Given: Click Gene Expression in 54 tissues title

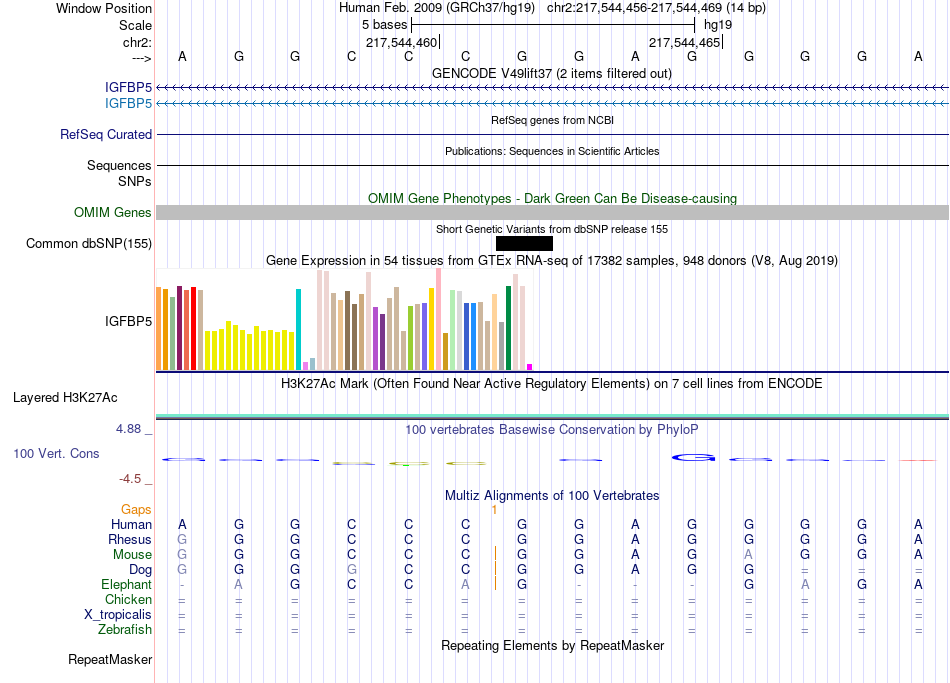Looking at the screenshot, I should [x=552, y=261].
